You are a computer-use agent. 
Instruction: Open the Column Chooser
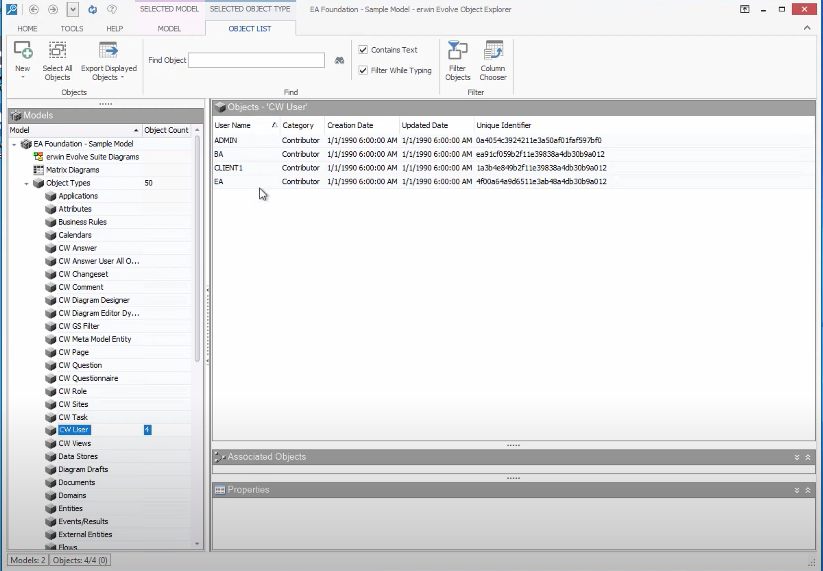493,52
